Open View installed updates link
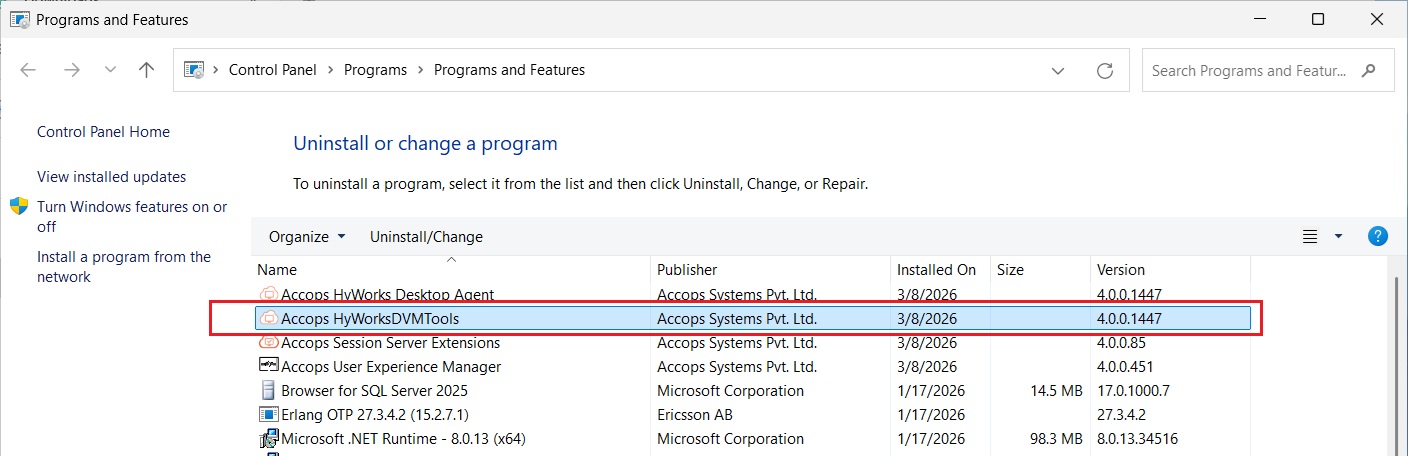This screenshot has width=1408, height=456. tap(111, 177)
